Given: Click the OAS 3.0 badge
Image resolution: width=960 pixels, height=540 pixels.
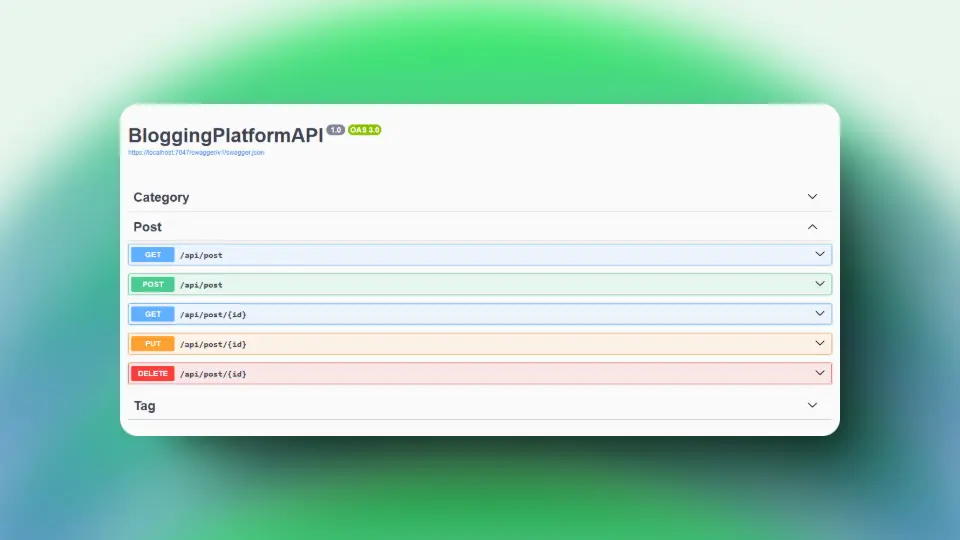Looking at the screenshot, I should click(364, 130).
